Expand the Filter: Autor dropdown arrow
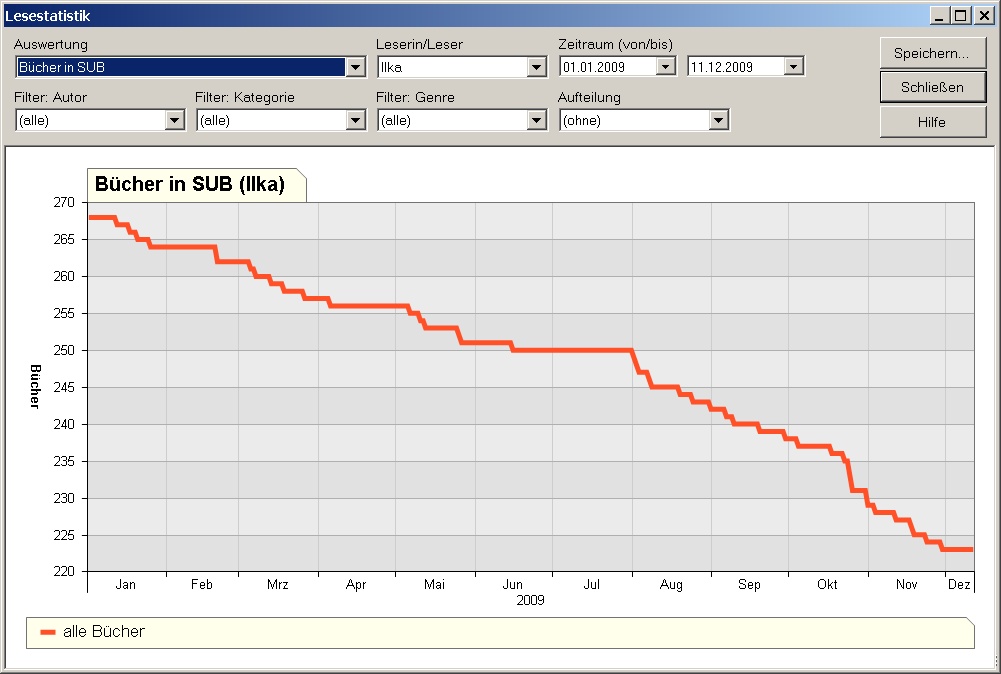This screenshot has width=1001, height=674. (174, 121)
